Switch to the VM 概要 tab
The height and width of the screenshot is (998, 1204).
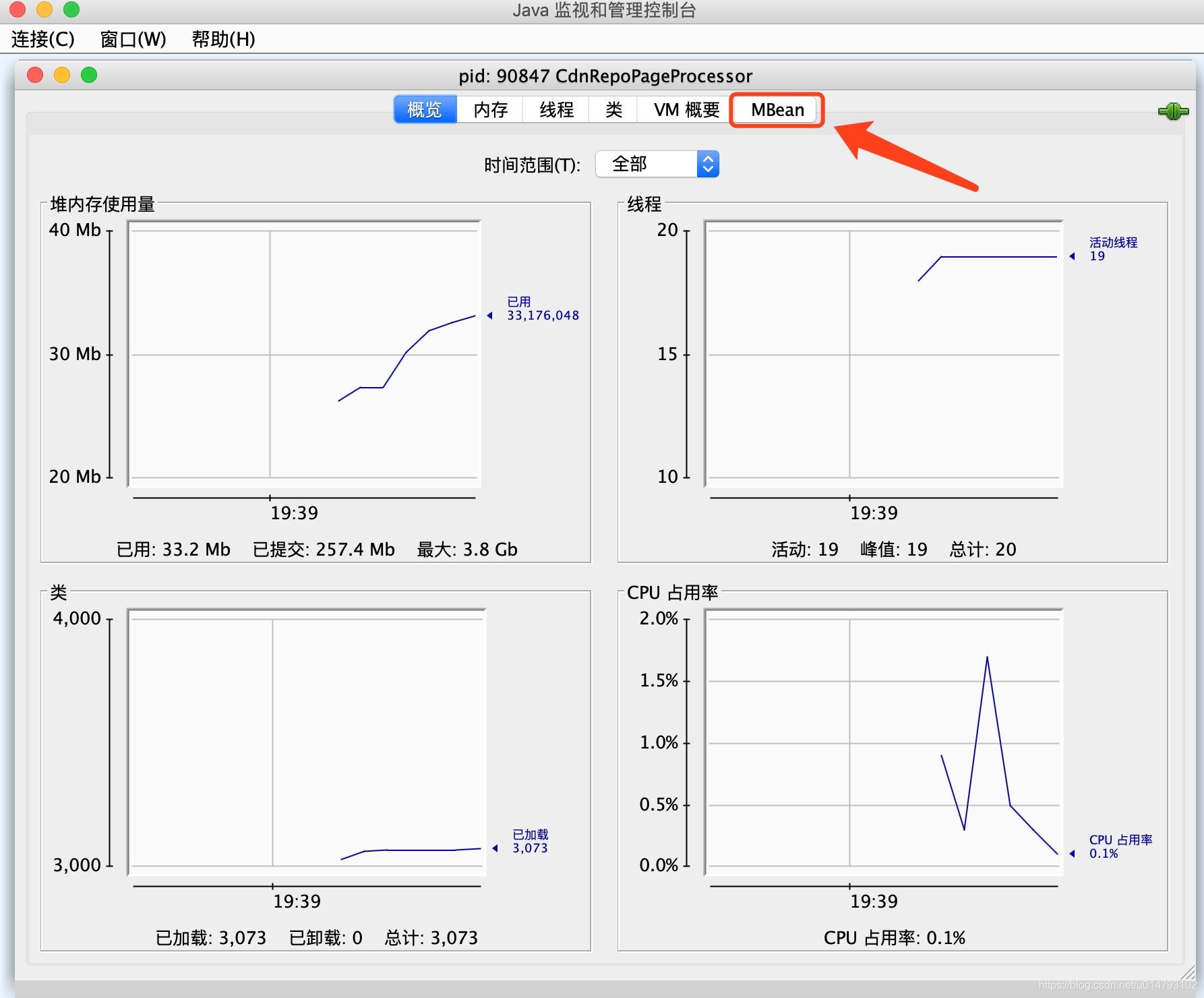coord(686,109)
